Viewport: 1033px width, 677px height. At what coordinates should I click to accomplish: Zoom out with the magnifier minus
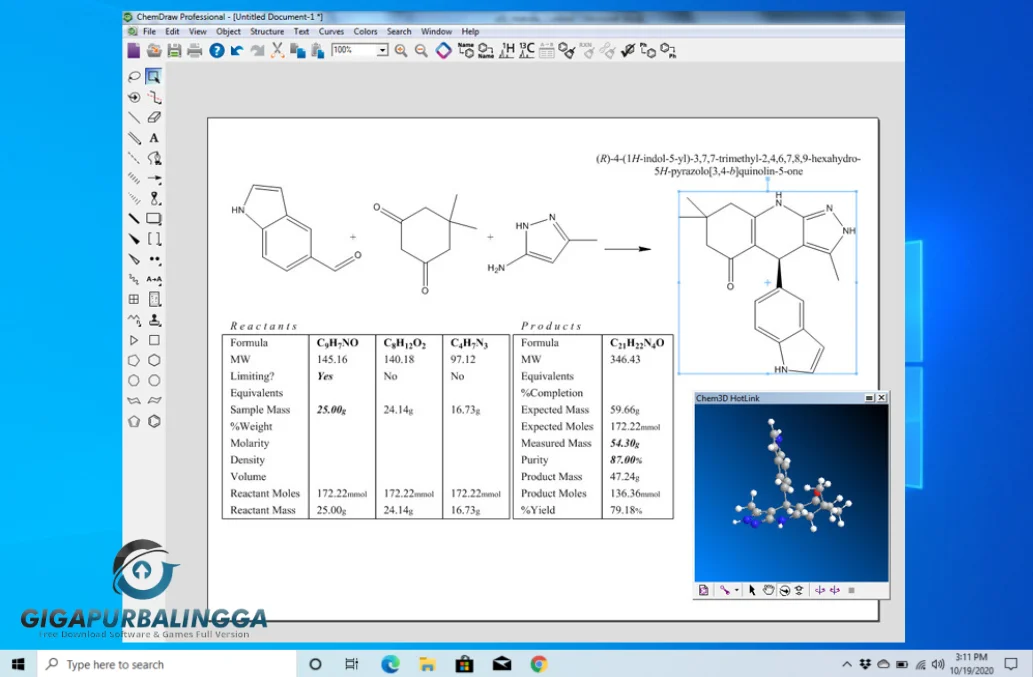pos(421,50)
